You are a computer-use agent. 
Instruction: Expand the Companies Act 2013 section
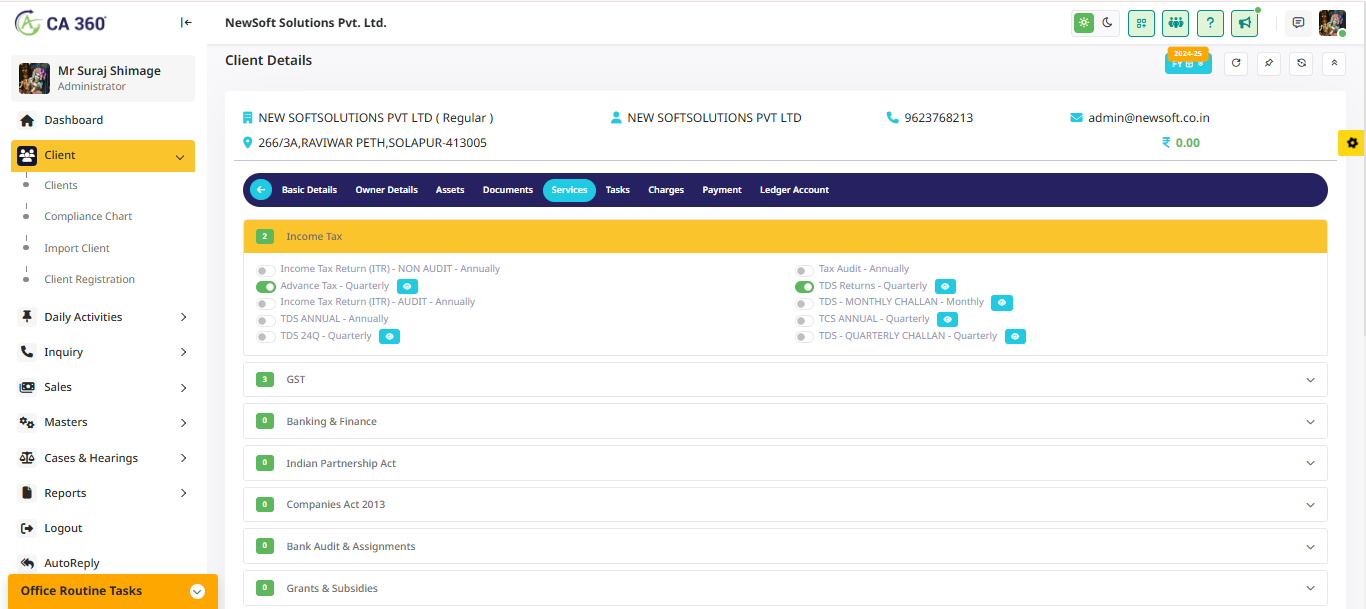[785, 505]
